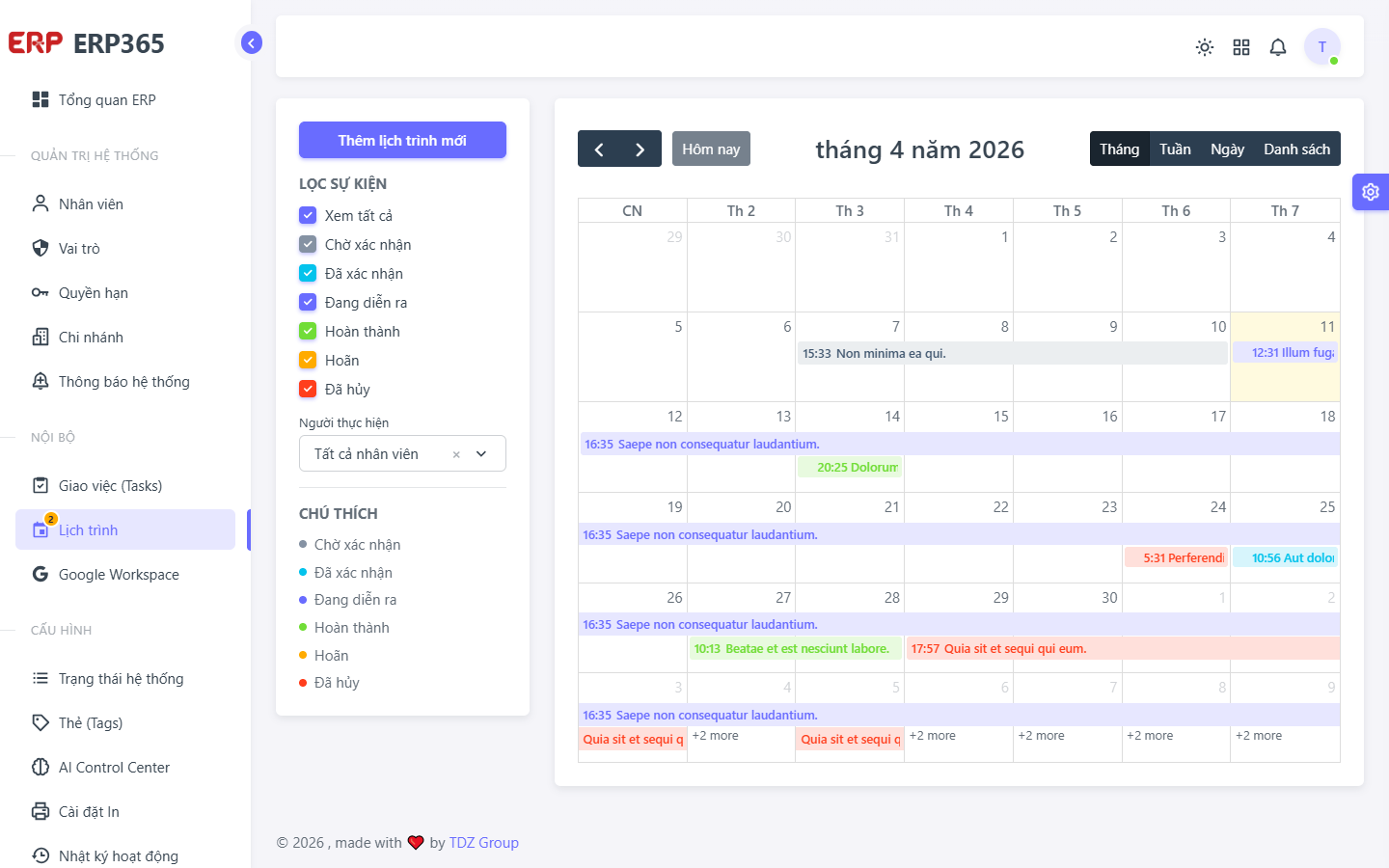Viewport: 1389px width, 868px height.
Task: Open the notifications bell icon
Action: click(1278, 47)
